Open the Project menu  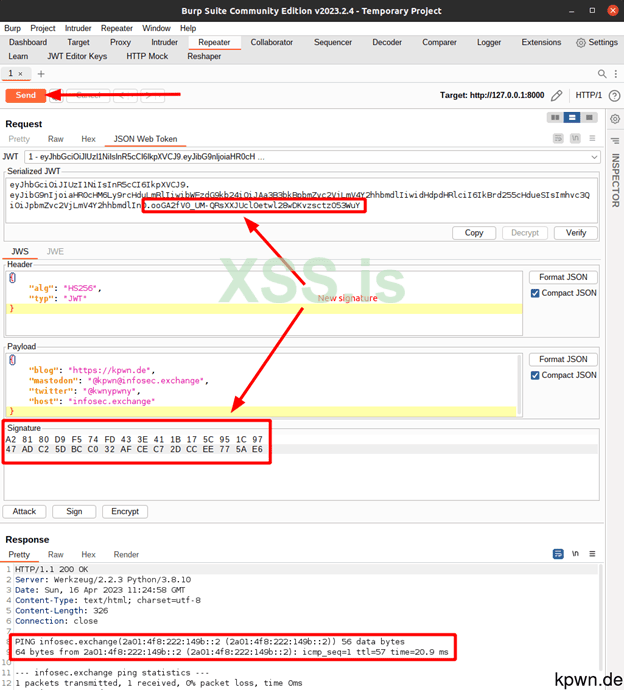point(43,28)
